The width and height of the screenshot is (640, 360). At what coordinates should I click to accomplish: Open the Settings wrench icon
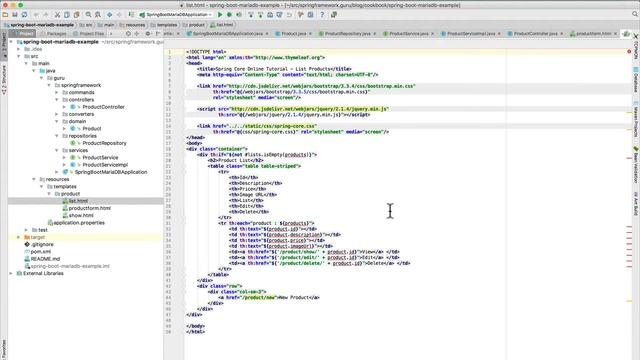301,15
